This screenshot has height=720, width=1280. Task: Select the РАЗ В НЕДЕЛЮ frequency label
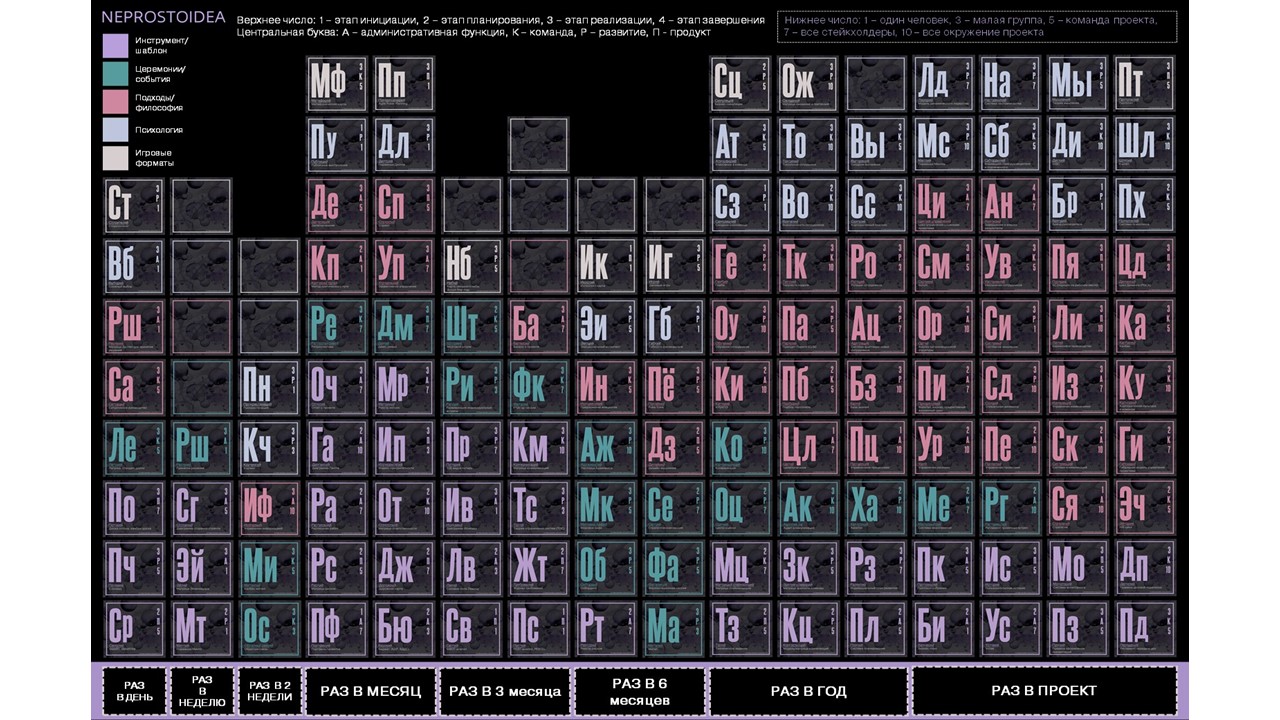coord(202,691)
